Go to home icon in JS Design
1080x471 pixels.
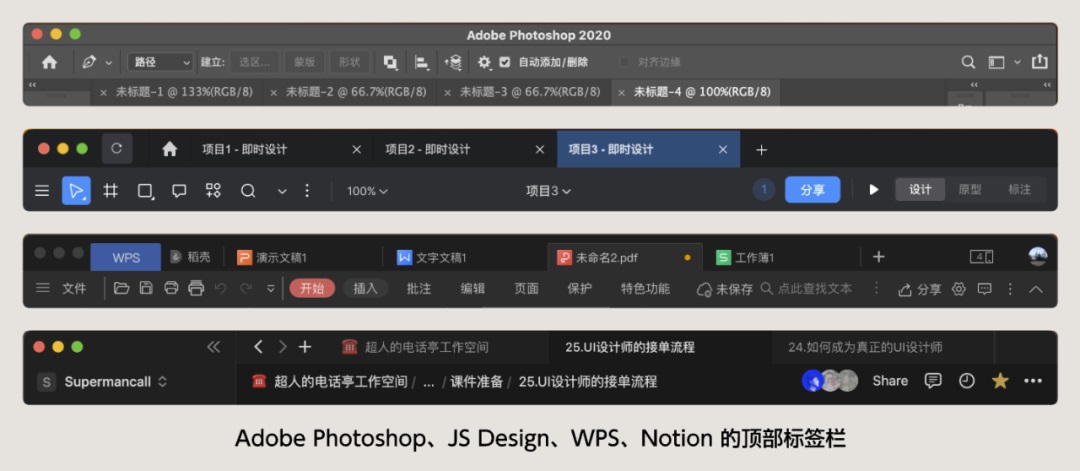pyautogui.click(x=169, y=149)
